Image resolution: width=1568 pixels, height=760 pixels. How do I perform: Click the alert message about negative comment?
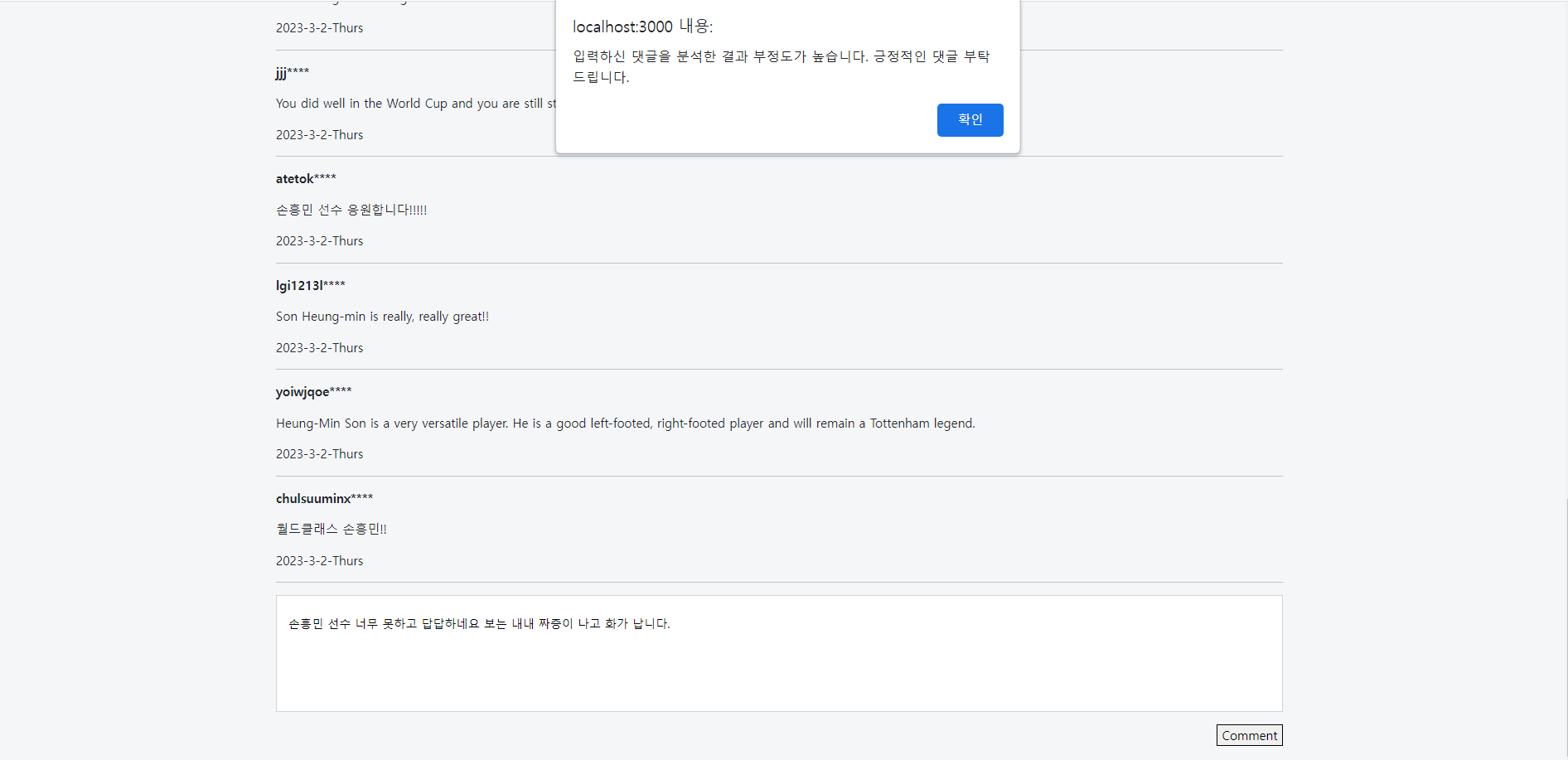click(782, 66)
